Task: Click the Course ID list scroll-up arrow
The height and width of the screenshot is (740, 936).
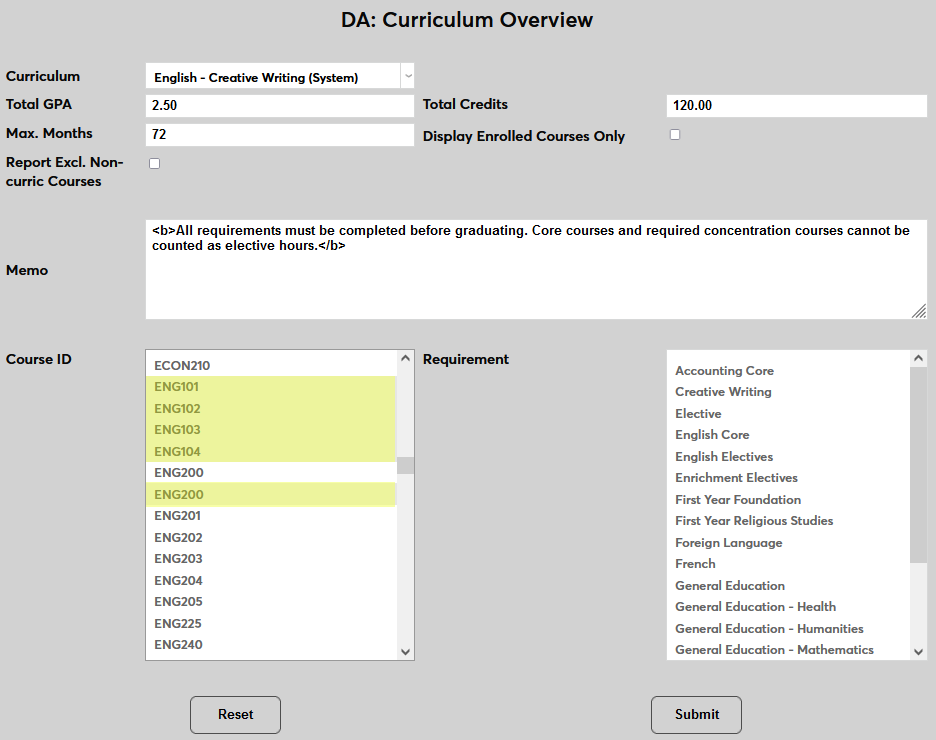Action: point(405,359)
